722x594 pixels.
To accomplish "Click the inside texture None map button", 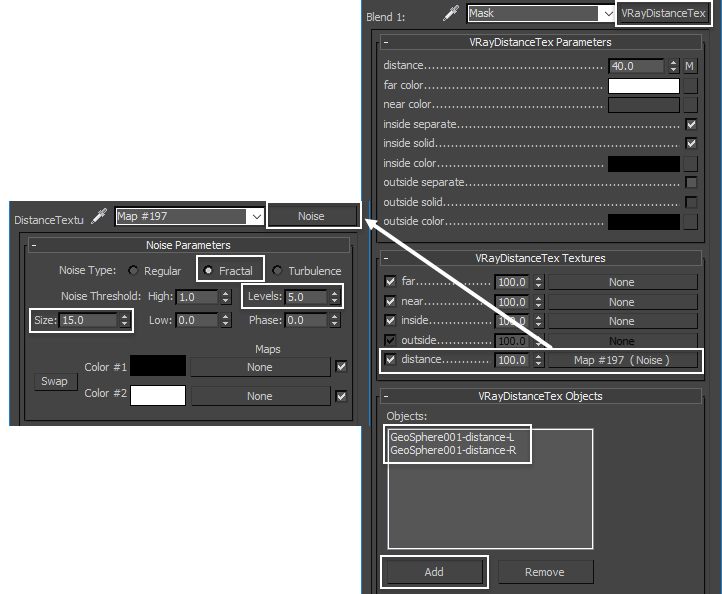I will (x=623, y=321).
